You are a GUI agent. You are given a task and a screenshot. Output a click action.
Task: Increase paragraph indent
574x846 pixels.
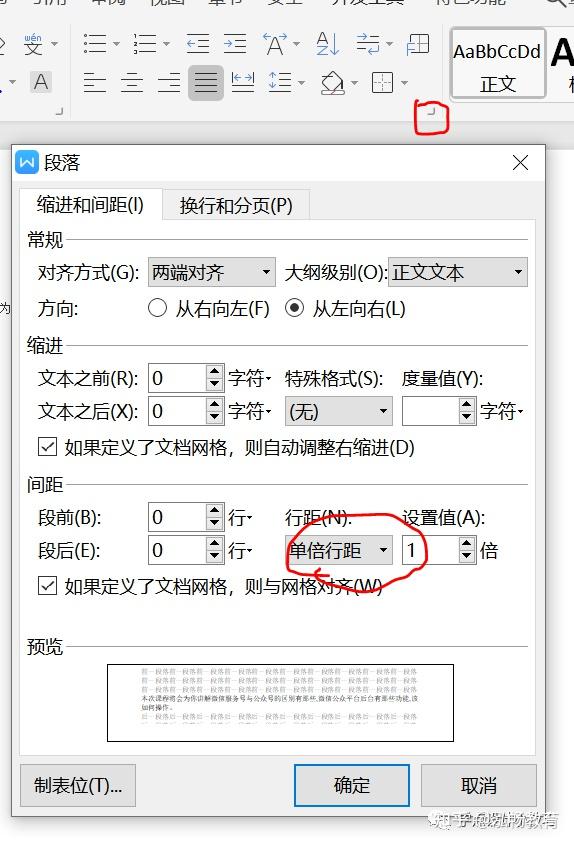235,44
